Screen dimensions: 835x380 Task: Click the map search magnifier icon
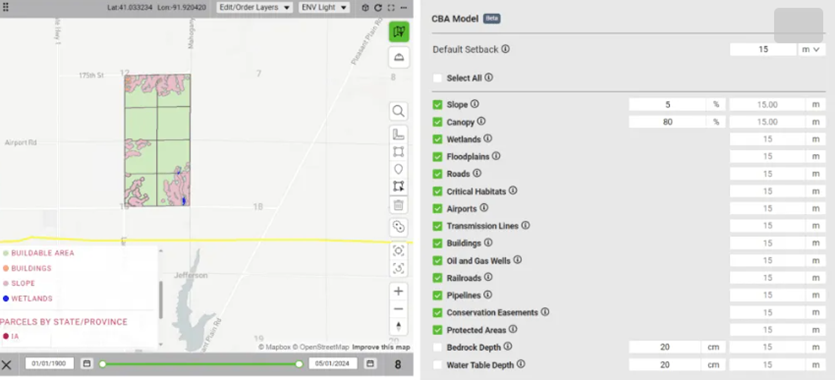398,112
